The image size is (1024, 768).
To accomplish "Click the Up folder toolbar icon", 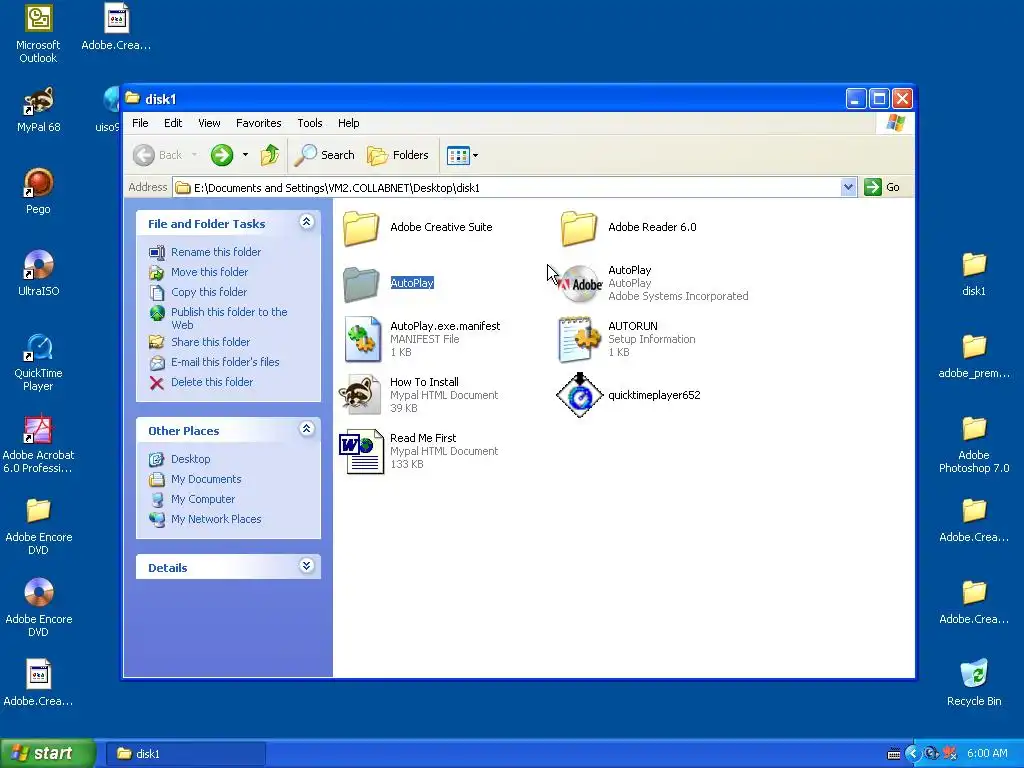I will (x=270, y=155).
